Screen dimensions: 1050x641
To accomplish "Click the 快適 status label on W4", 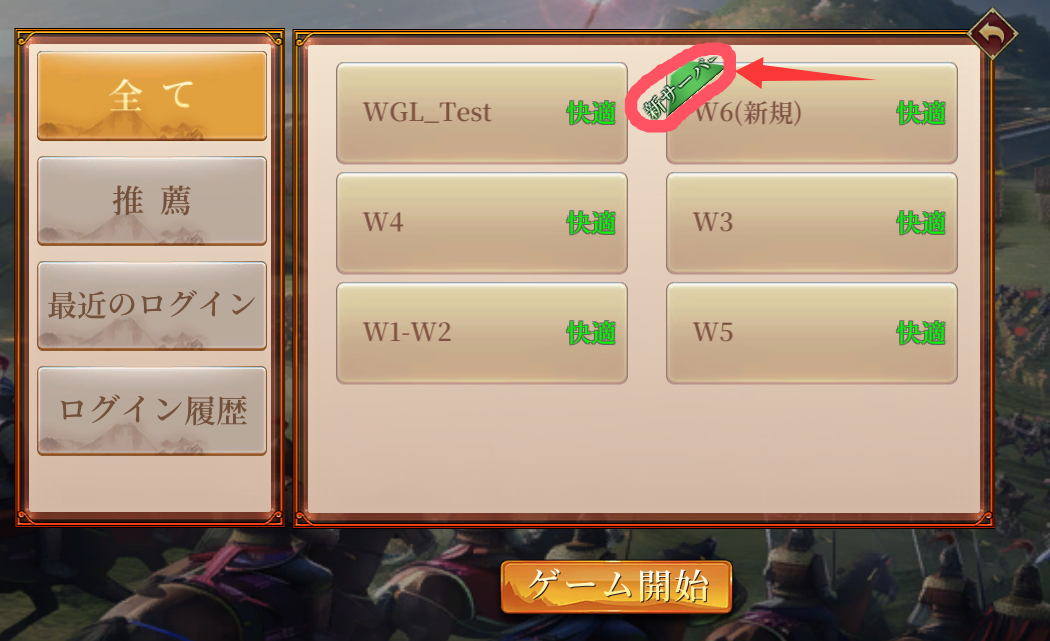I will pyautogui.click(x=591, y=222).
